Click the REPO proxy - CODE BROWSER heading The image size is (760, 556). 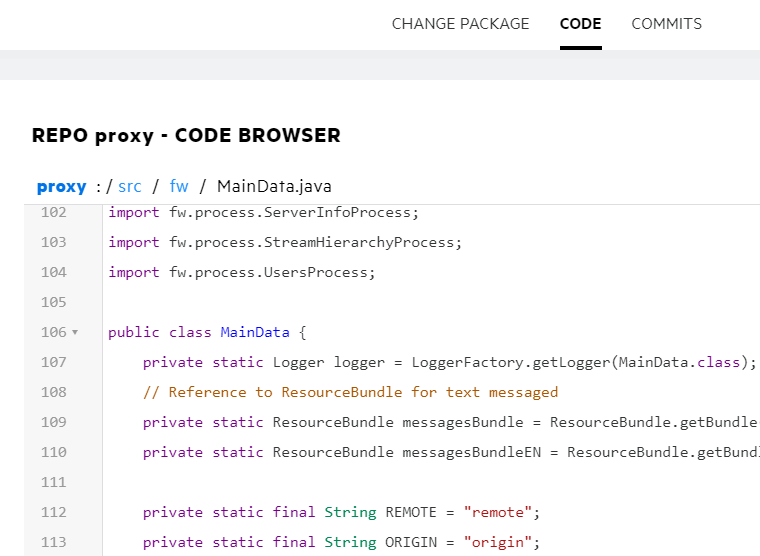[x=186, y=136]
